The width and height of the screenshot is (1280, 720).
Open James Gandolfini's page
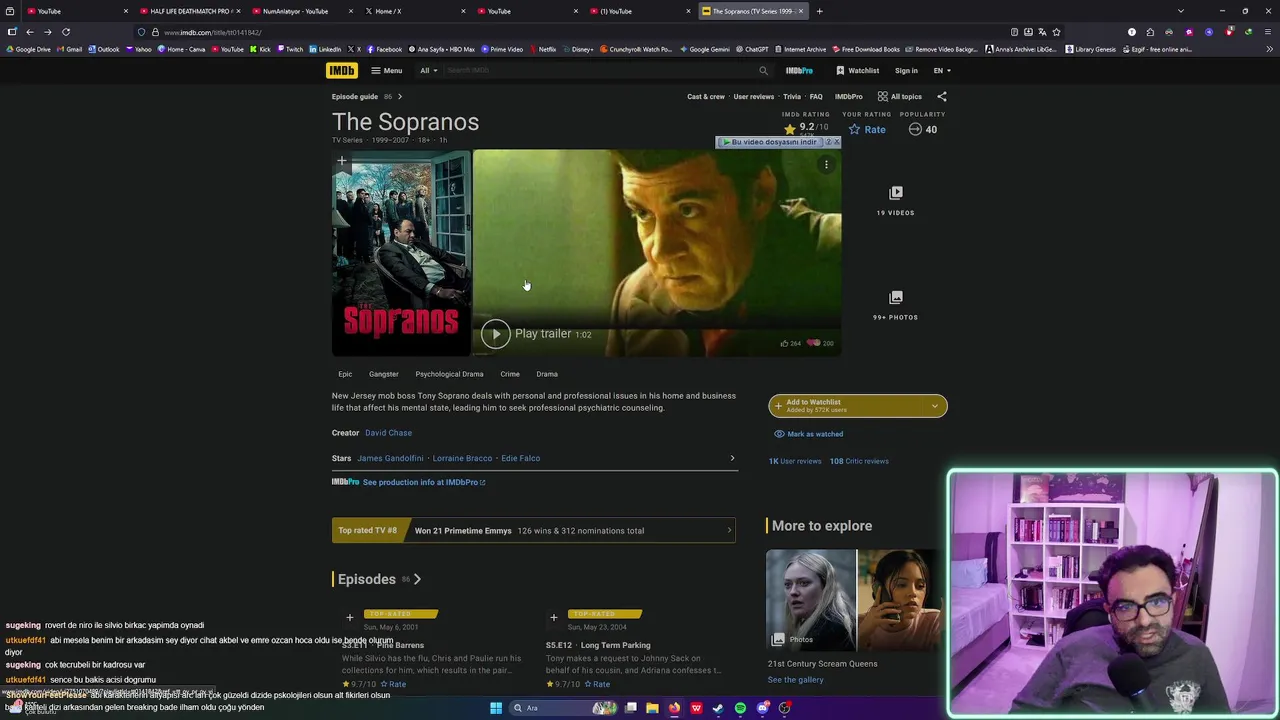[390, 458]
